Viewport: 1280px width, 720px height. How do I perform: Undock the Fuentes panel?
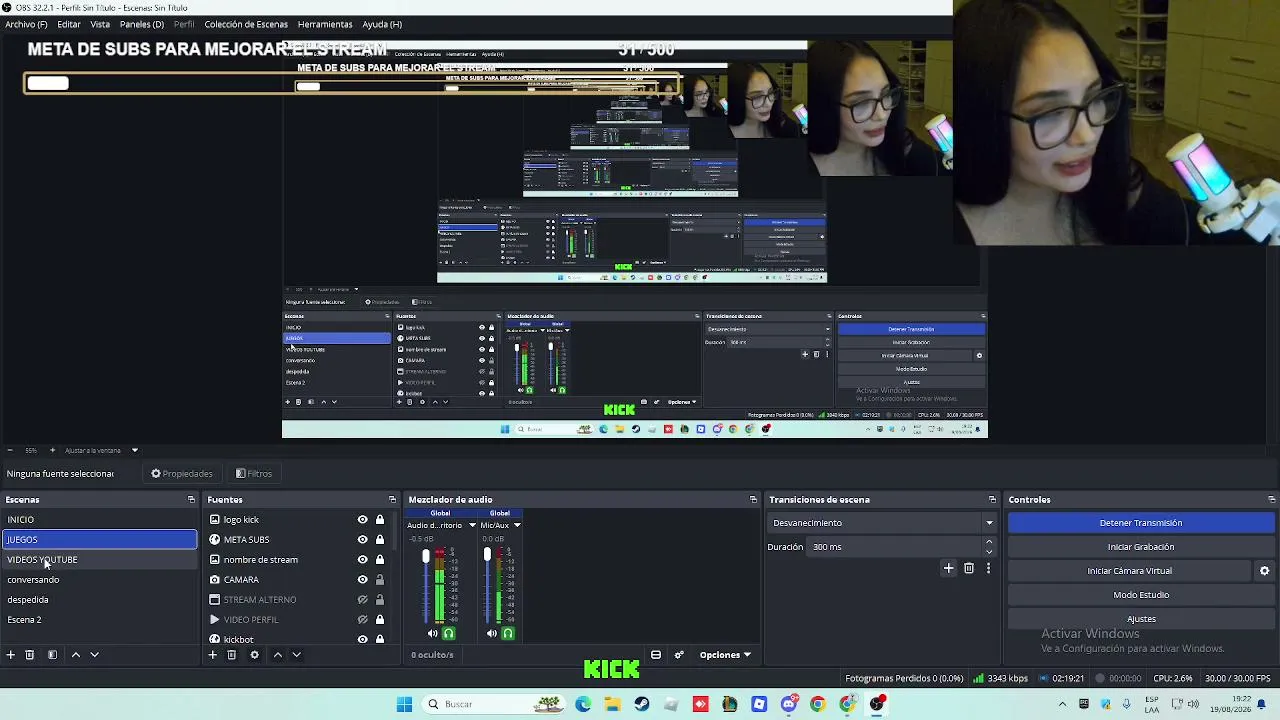click(392, 499)
